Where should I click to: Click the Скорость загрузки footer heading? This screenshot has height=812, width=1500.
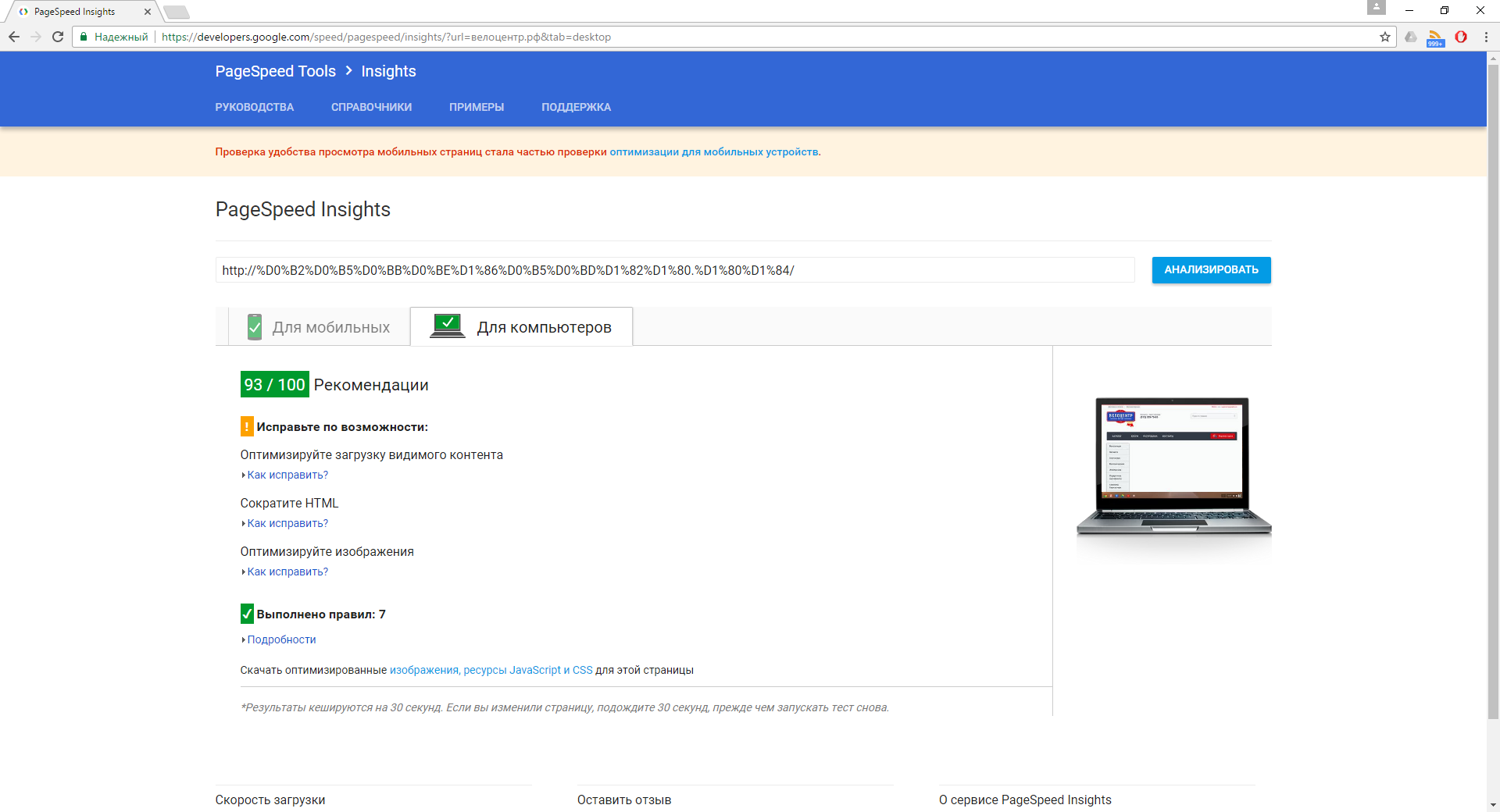click(x=270, y=800)
